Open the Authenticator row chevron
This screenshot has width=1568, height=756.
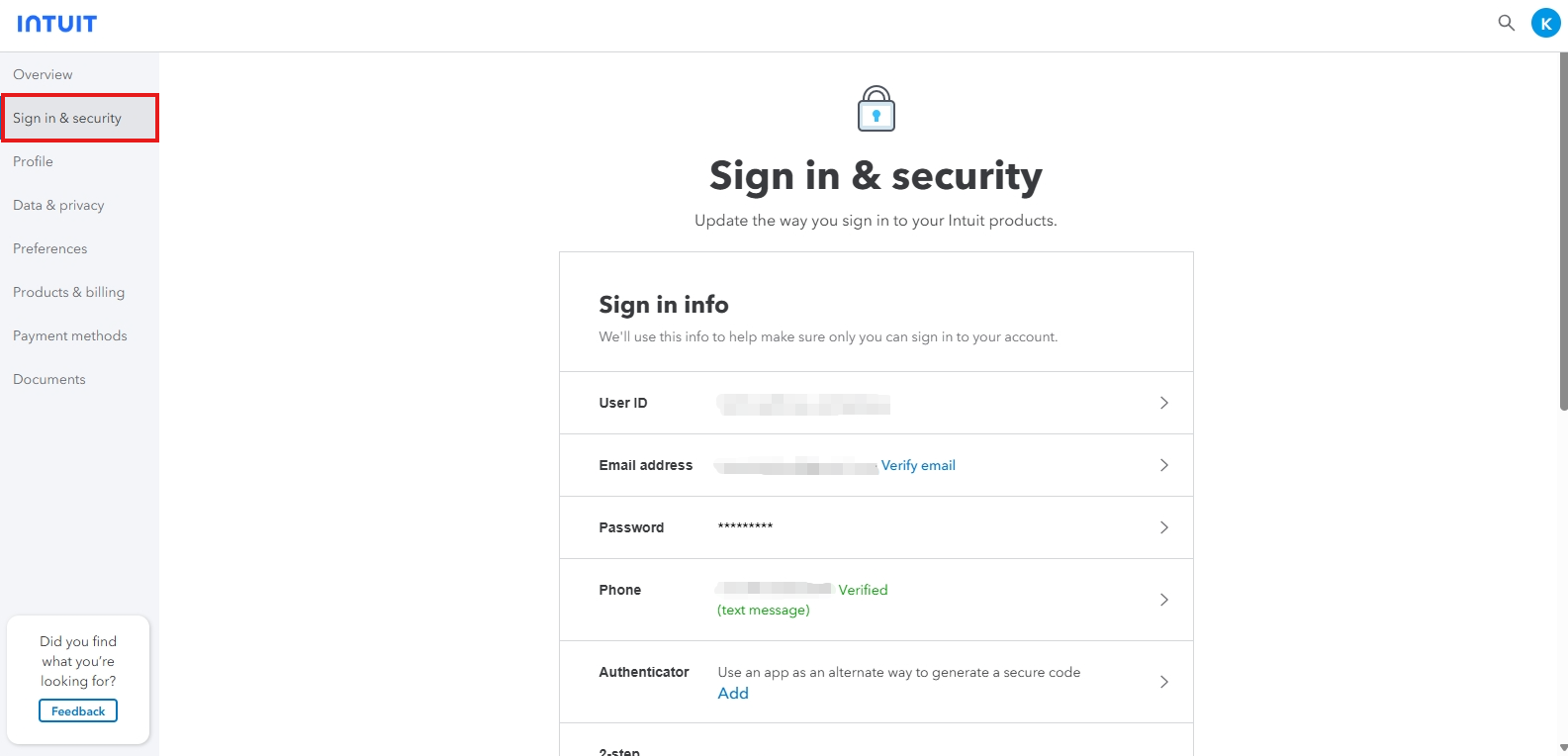point(1164,682)
